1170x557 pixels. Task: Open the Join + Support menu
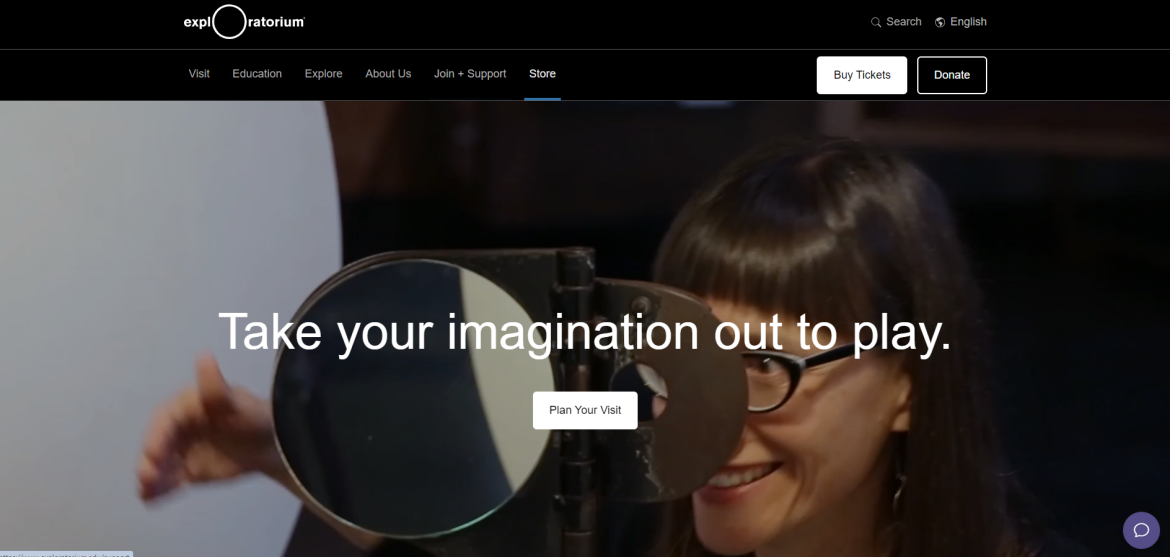tap(470, 74)
